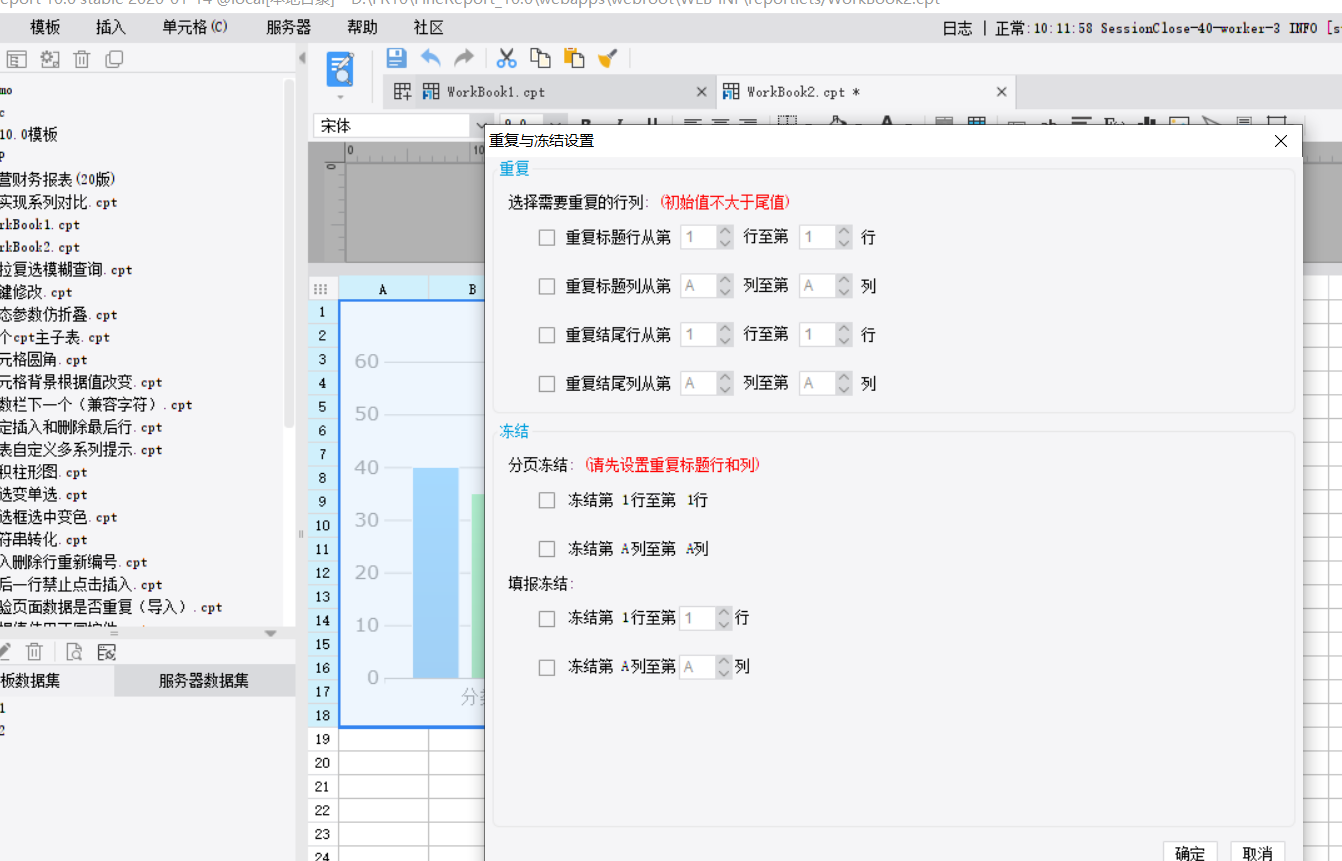Toggle 填报冻结 rows checkbox
The image size is (1342, 861).
click(547, 619)
